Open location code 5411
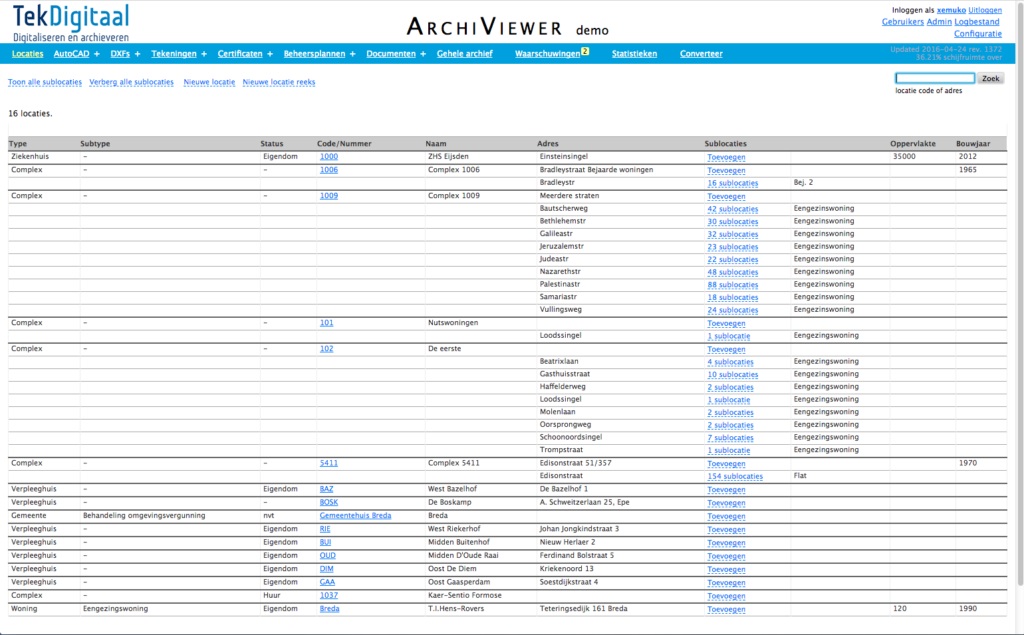Image resolution: width=1024 pixels, height=635 pixels. coord(328,463)
